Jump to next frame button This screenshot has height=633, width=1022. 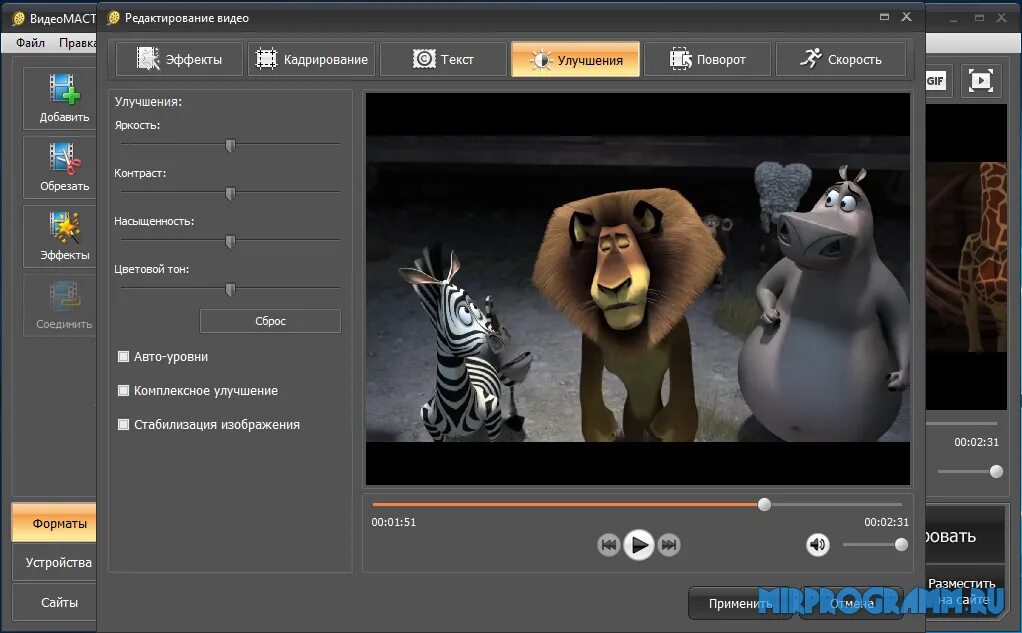click(x=669, y=544)
